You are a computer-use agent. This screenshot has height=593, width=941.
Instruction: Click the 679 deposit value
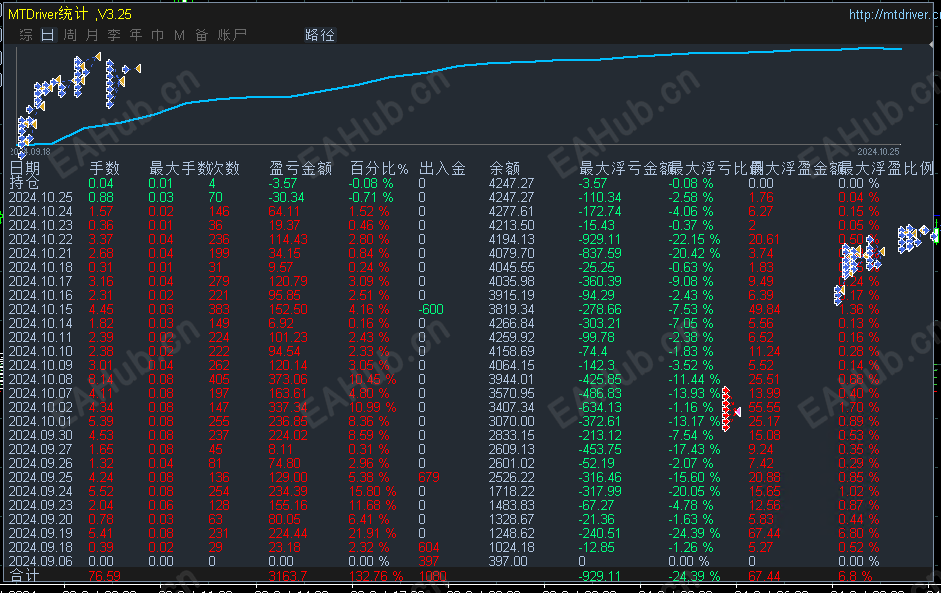tap(429, 477)
